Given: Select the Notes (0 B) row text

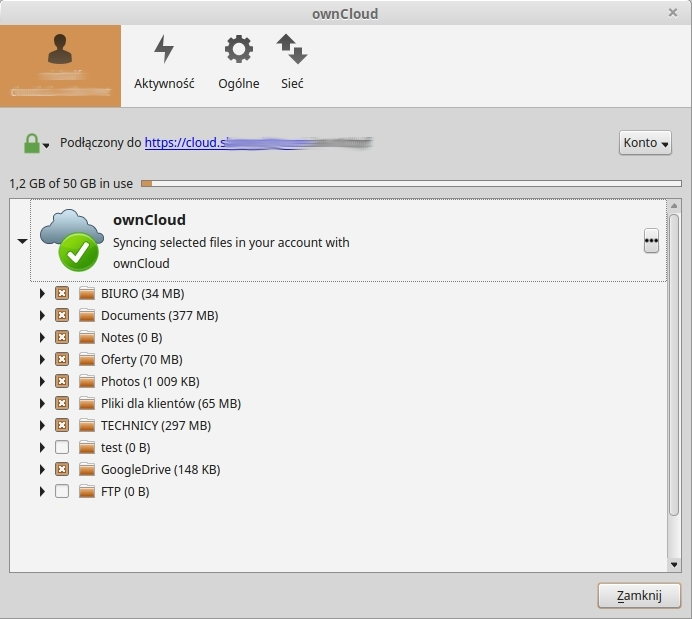Looking at the screenshot, I should click(132, 338).
